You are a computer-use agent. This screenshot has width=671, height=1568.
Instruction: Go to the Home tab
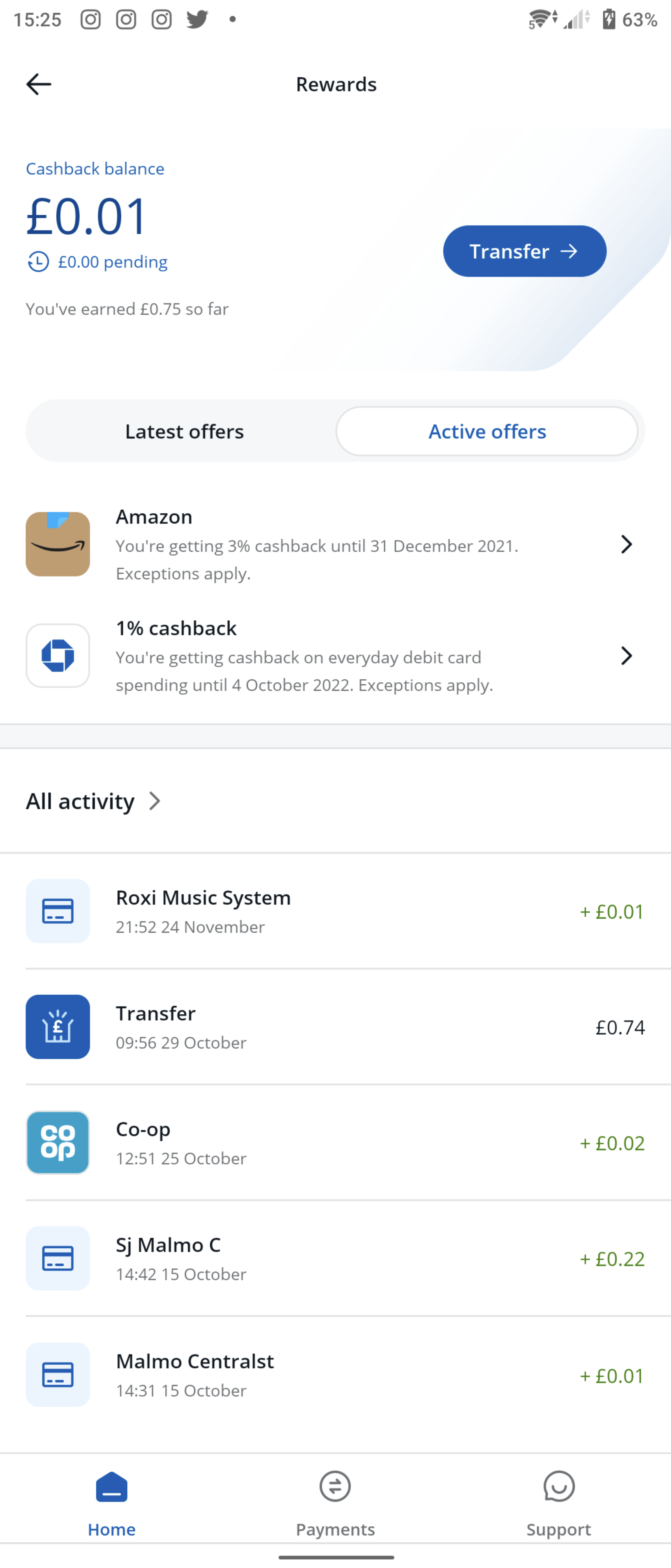[x=112, y=1501]
